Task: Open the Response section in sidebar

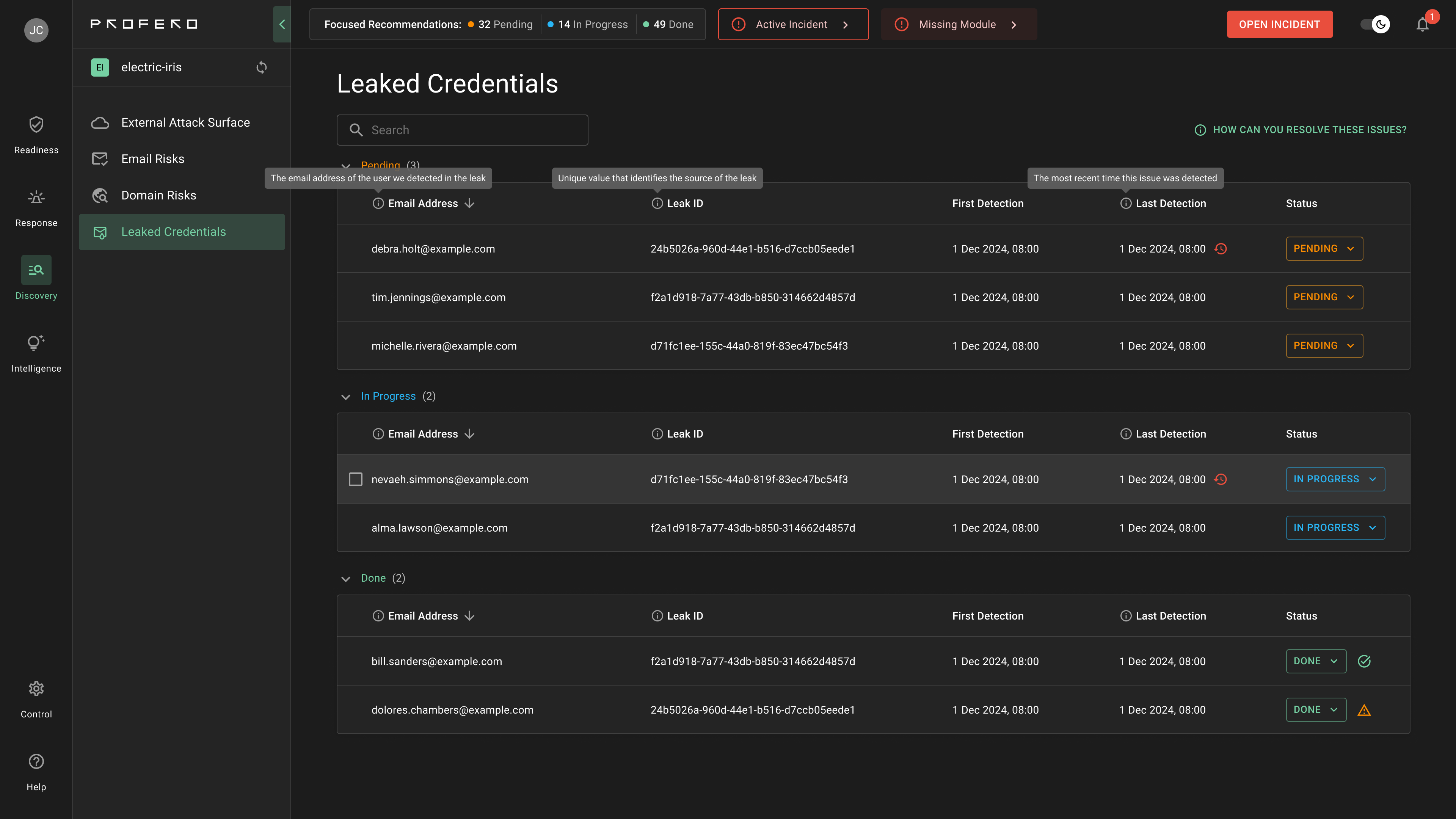Action: (36, 197)
